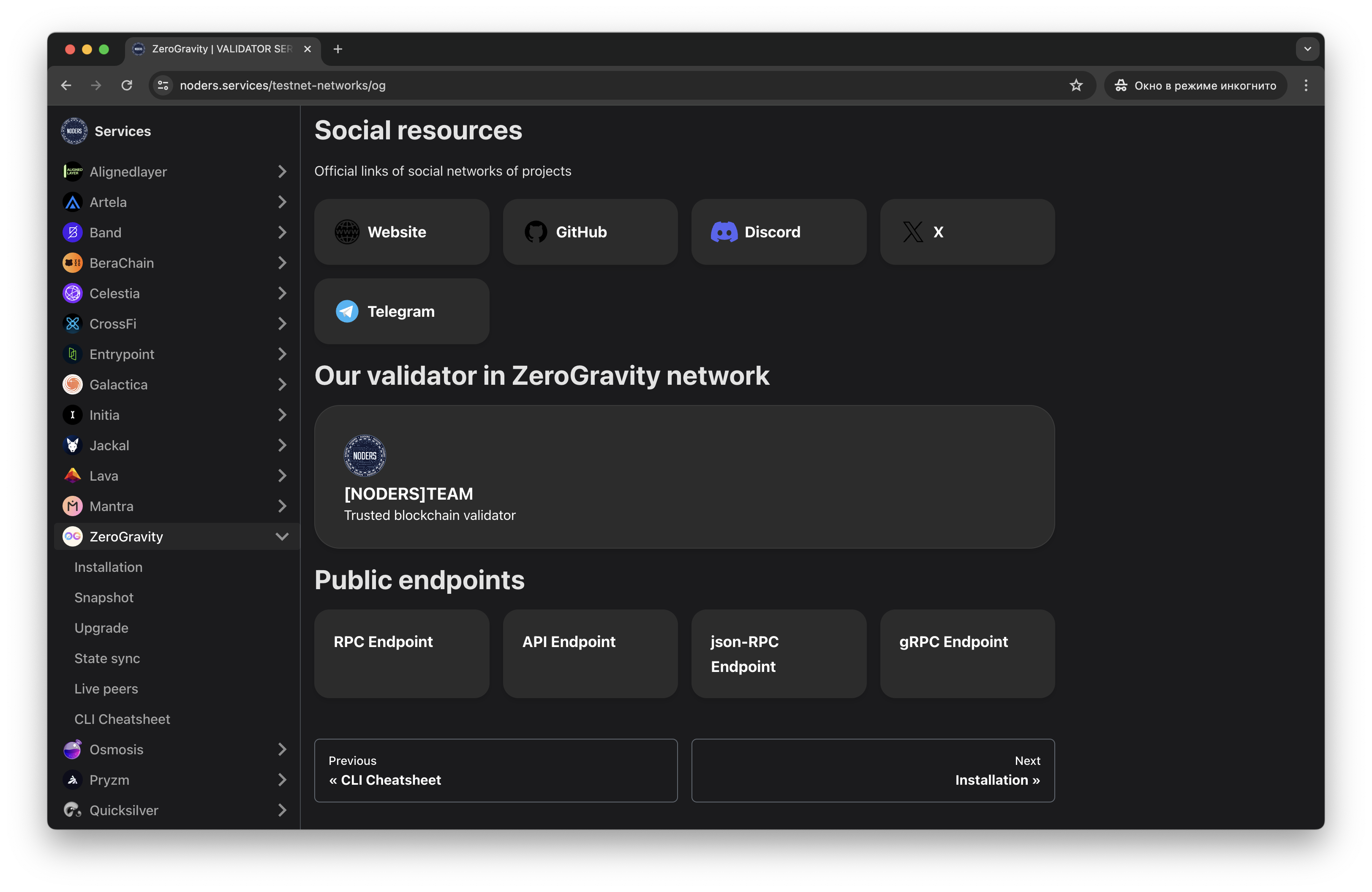The width and height of the screenshot is (1372, 892).
Task: Go to Next Installation page
Action: pyautogui.click(x=874, y=771)
